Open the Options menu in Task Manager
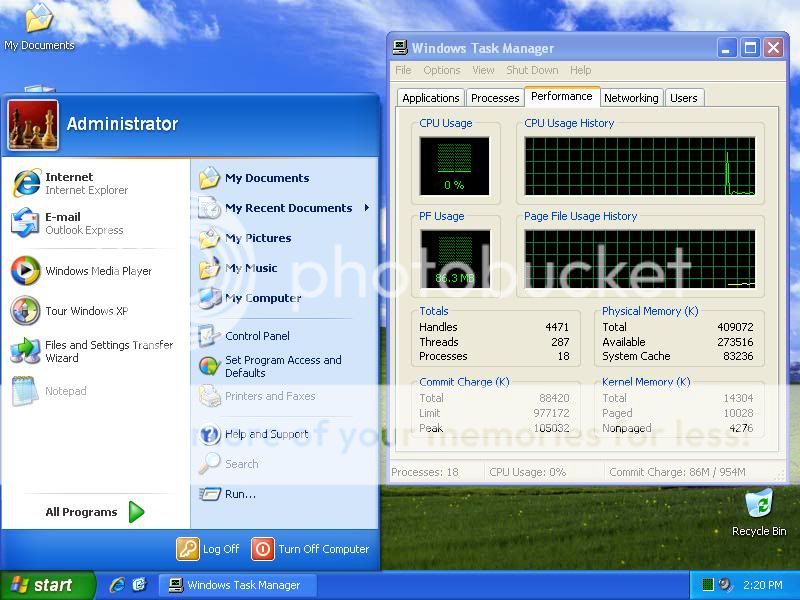Screen dimensions: 800x600 (x=442, y=70)
